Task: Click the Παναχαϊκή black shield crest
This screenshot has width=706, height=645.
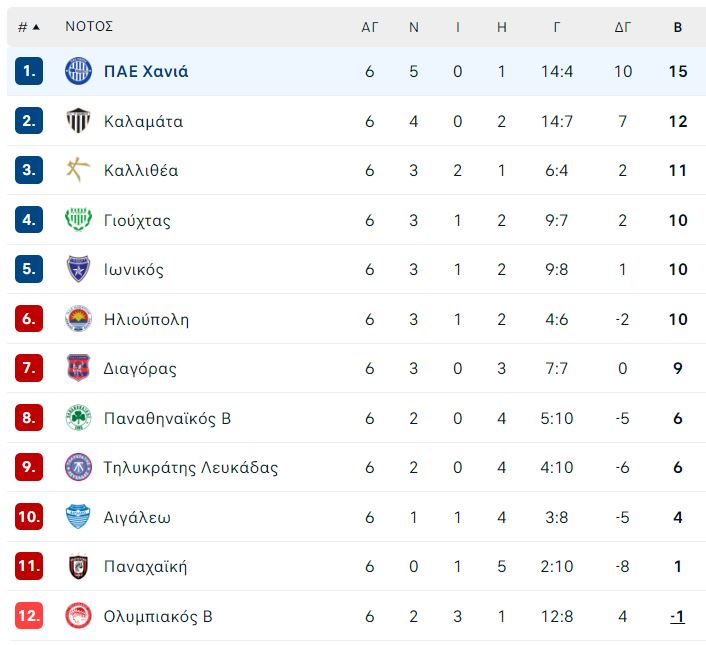Action: (78, 566)
